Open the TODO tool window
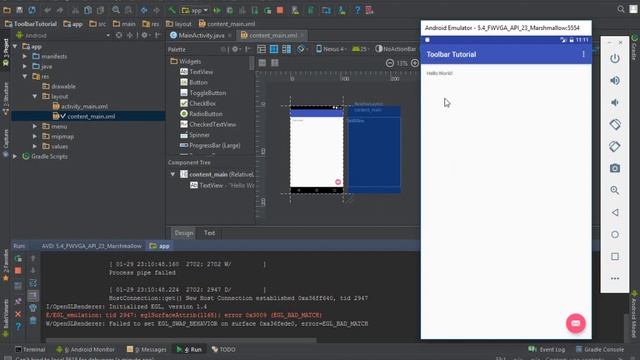Screen dimensions: 640x360 [x=224, y=349]
